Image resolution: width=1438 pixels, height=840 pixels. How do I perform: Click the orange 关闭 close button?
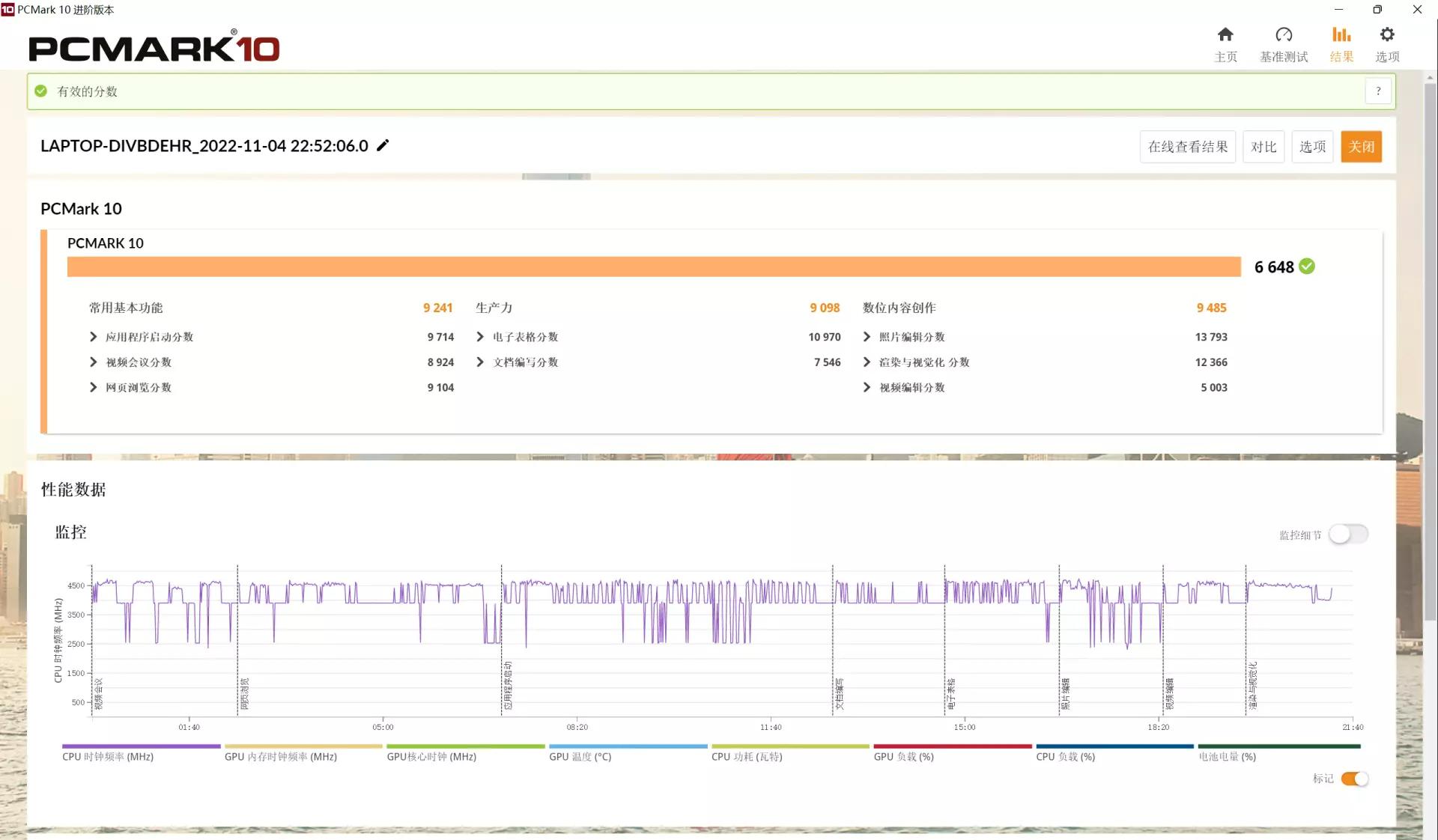[1361, 147]
